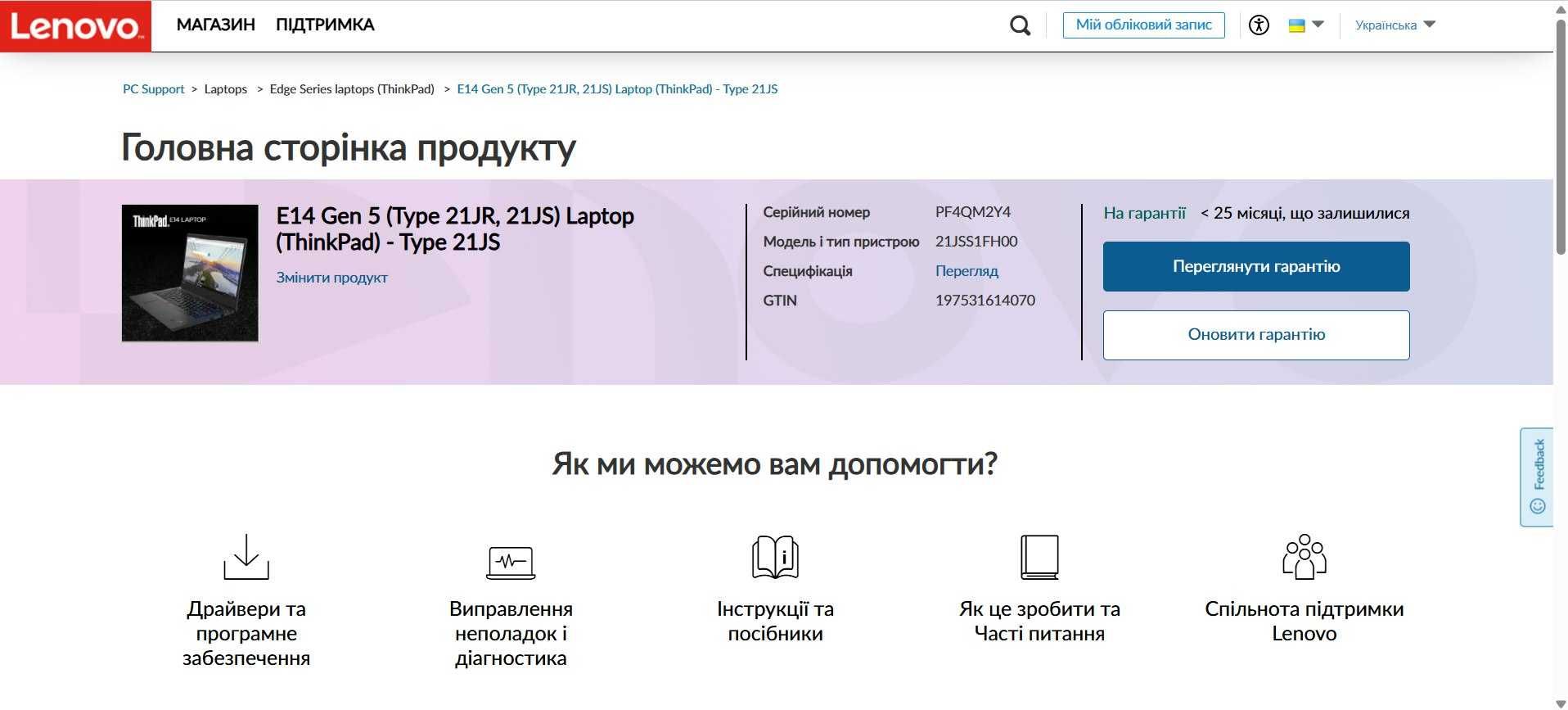This screenshot has width=1568, height=710.
Task: Click the how-to closed book icon
Action: (1039, 557)
